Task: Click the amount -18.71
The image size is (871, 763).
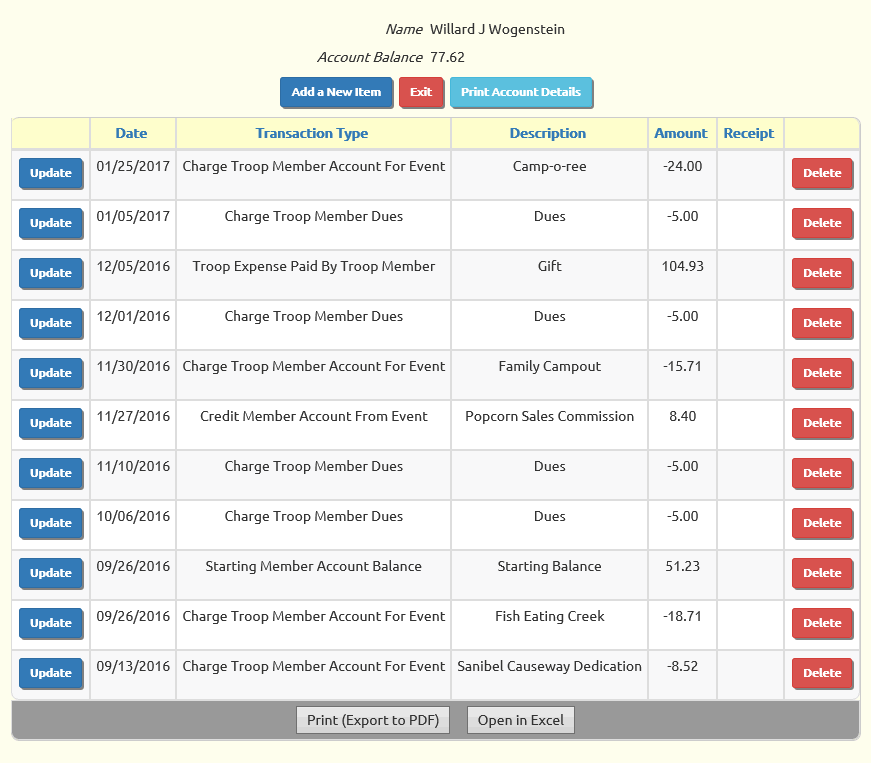Action: pyautogui.click(x=682, y=616)
